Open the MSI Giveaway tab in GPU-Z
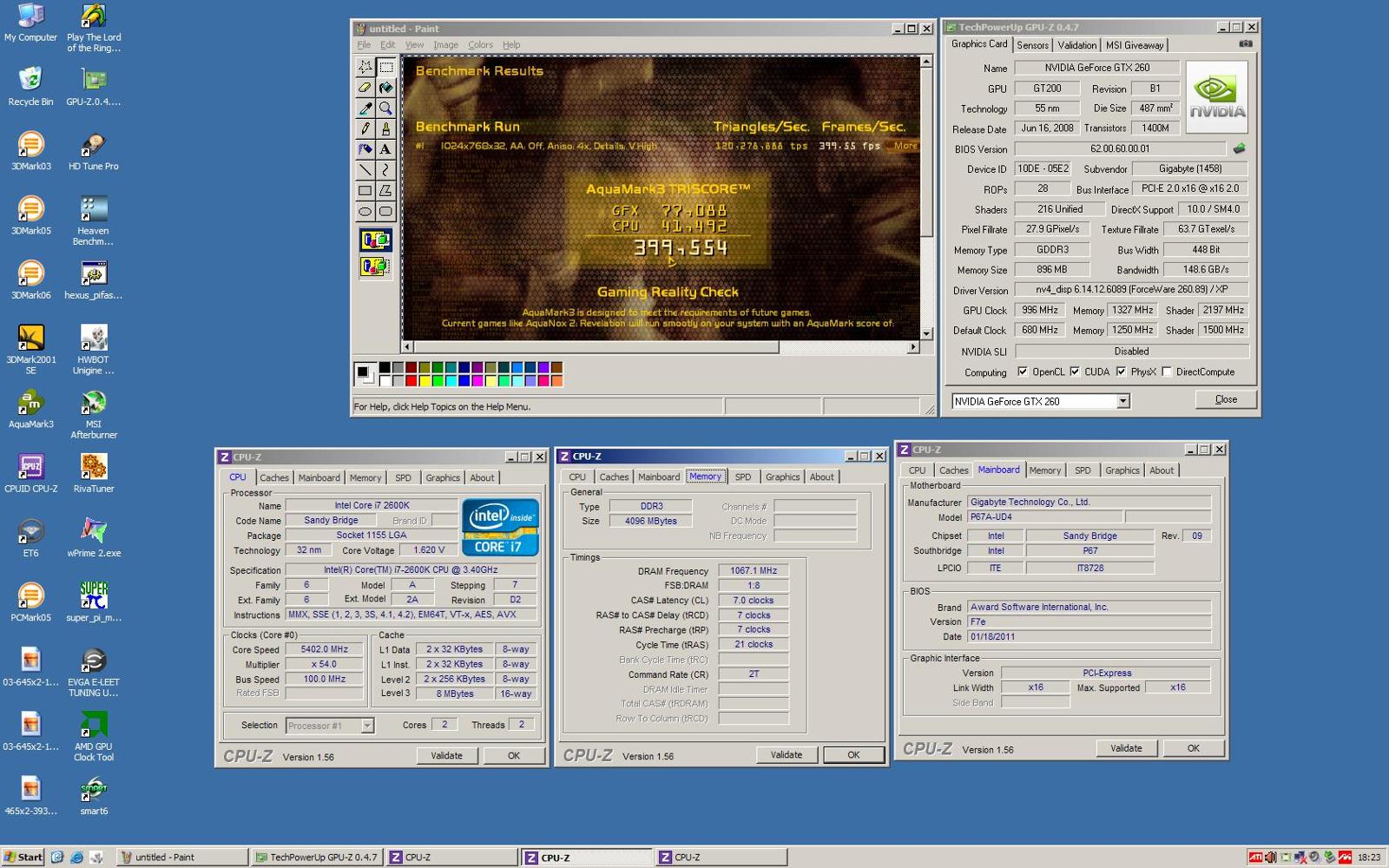1389x868 pixels. [1135, 45]
